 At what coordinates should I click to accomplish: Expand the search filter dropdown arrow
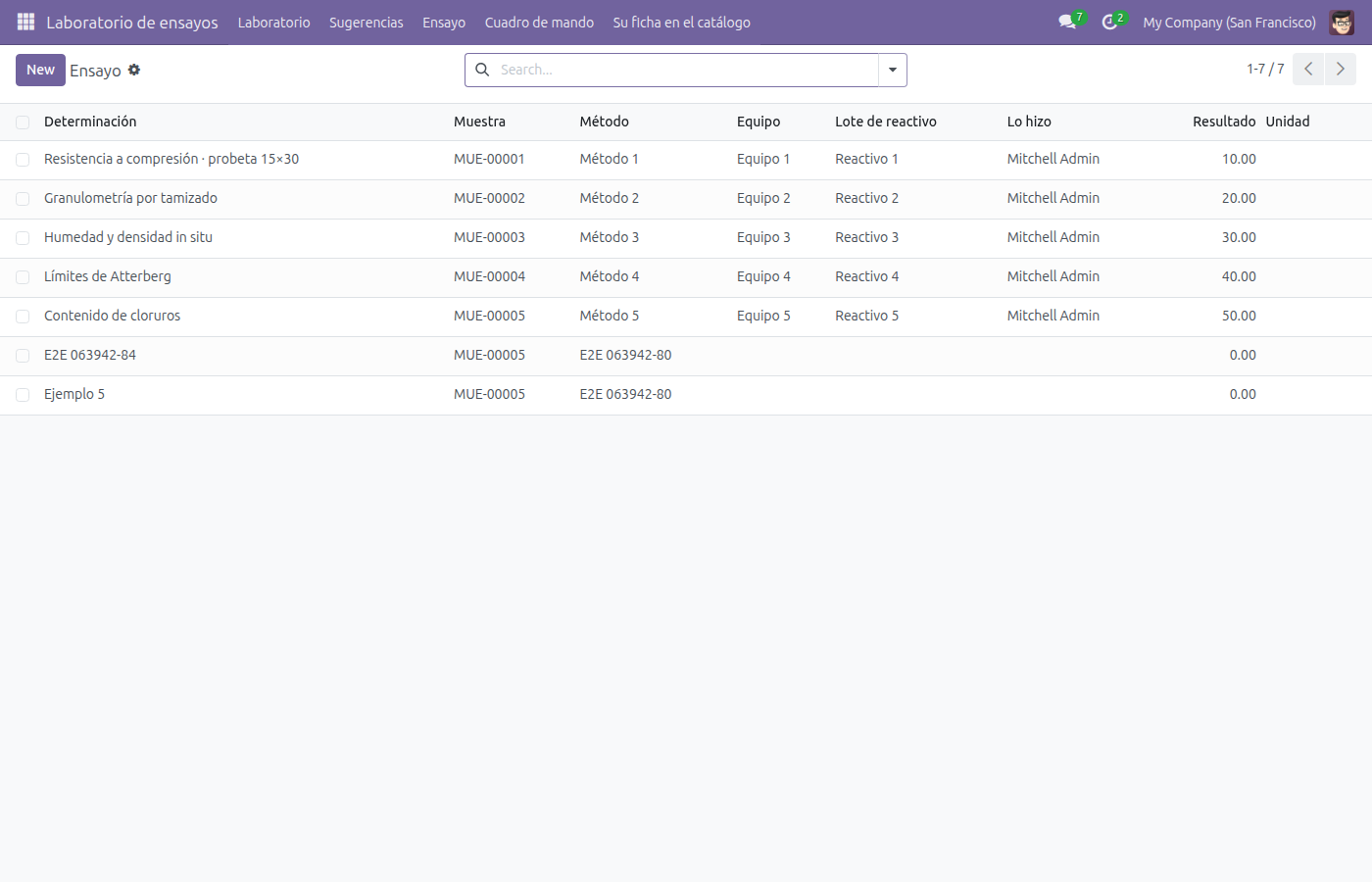[893, 70]
